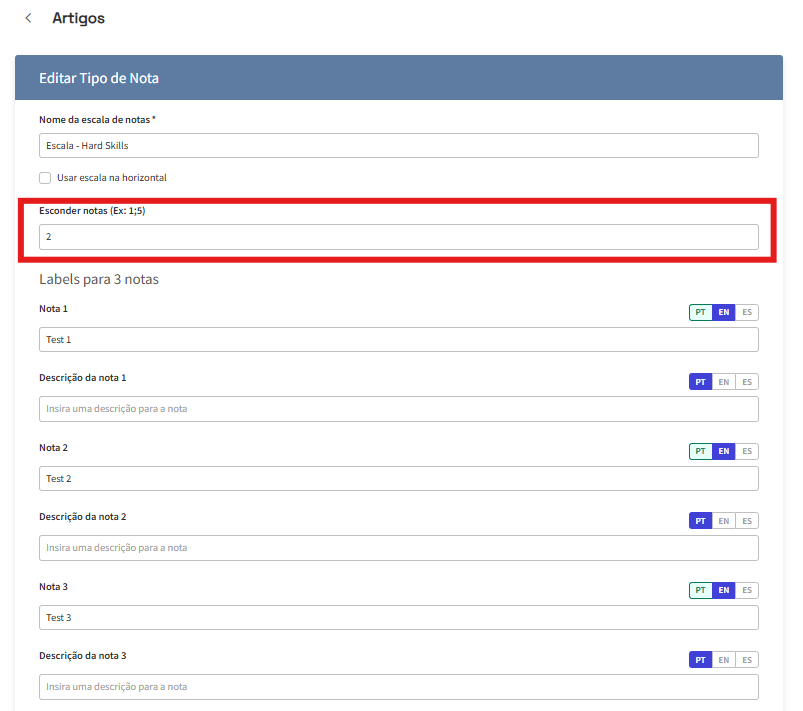Select PT language for Nota 2
The width and height of the screenshot is (803, 711).
700,451
